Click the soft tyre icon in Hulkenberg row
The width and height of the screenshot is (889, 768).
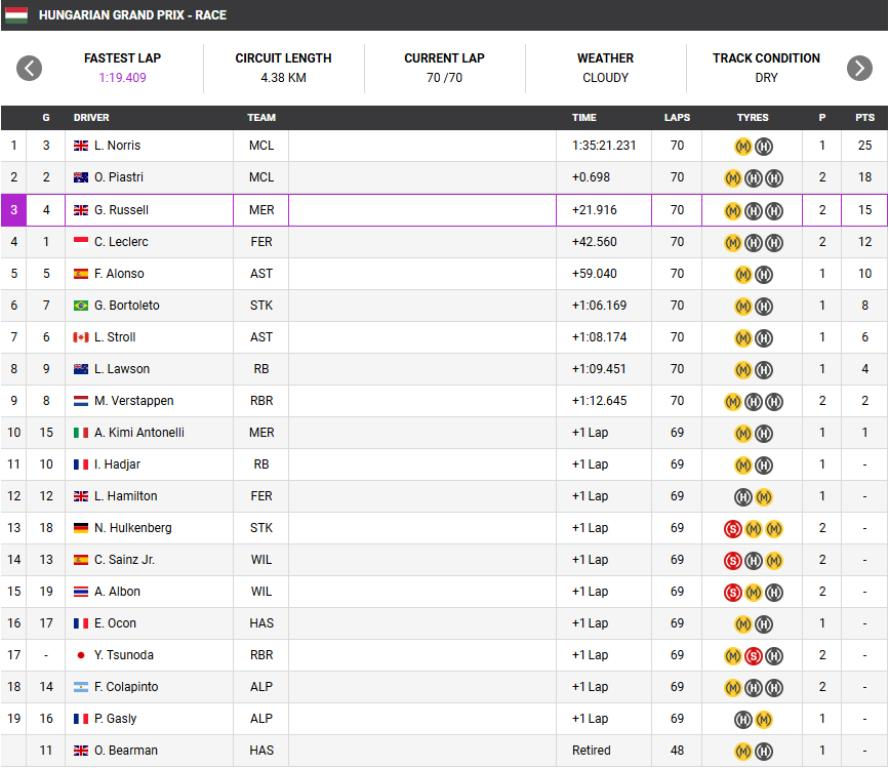pyautogui.click(x=733, y=529)
